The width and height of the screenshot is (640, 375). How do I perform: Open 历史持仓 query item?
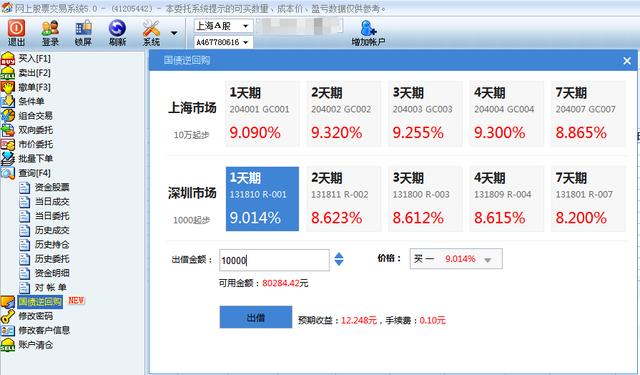click(52, 244)
